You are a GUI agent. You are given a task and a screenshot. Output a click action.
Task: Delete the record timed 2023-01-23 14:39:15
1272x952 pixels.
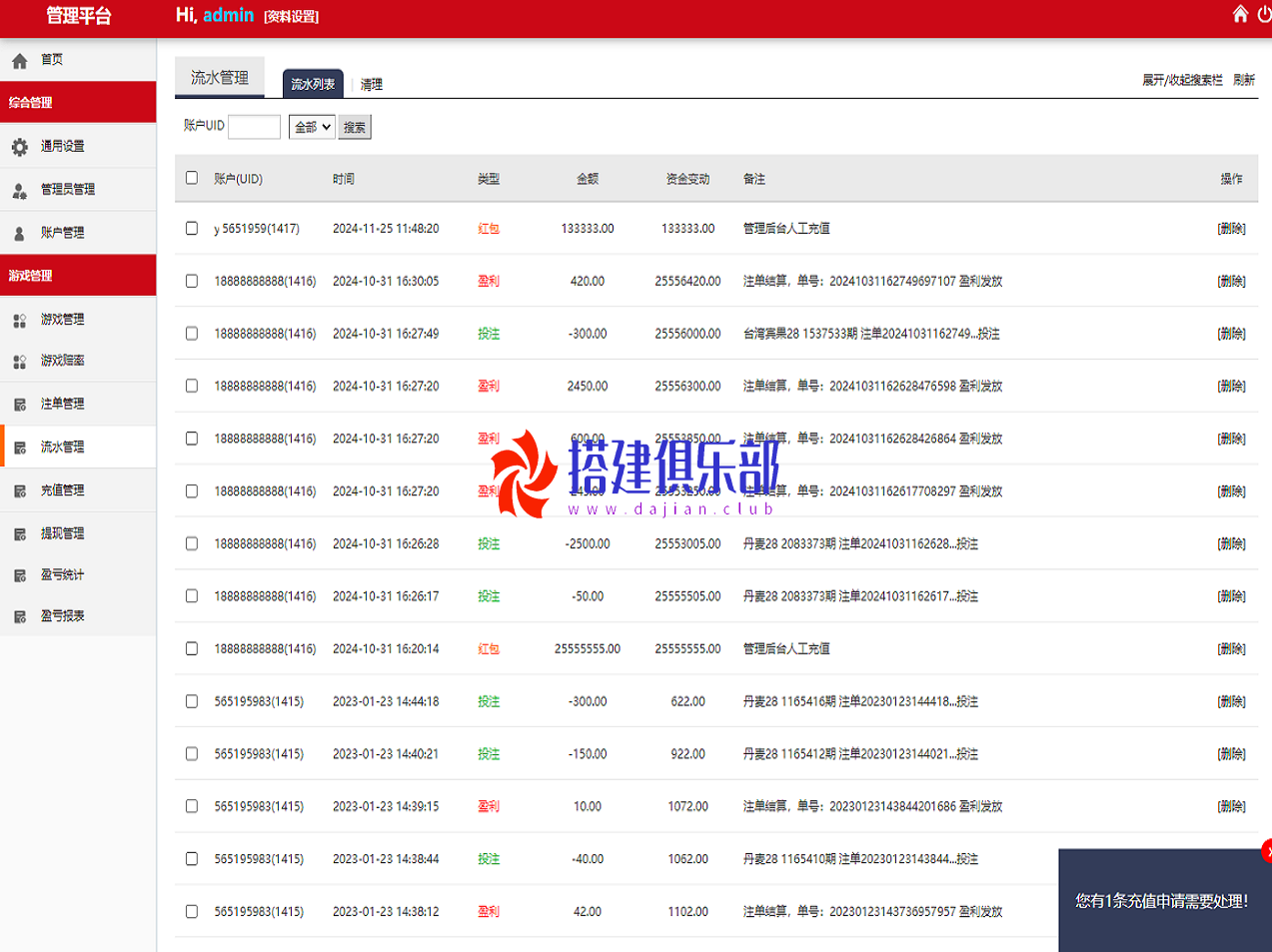coord(1231,806)
